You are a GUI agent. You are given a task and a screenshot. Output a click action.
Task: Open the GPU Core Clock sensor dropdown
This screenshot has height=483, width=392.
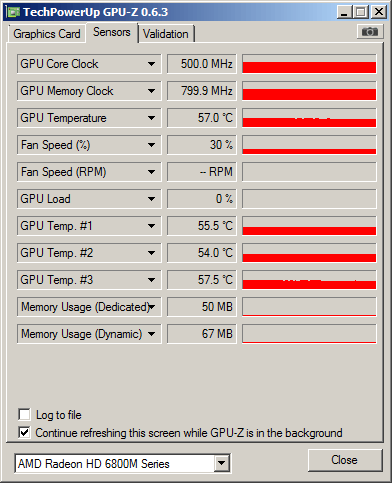[151, 64]
